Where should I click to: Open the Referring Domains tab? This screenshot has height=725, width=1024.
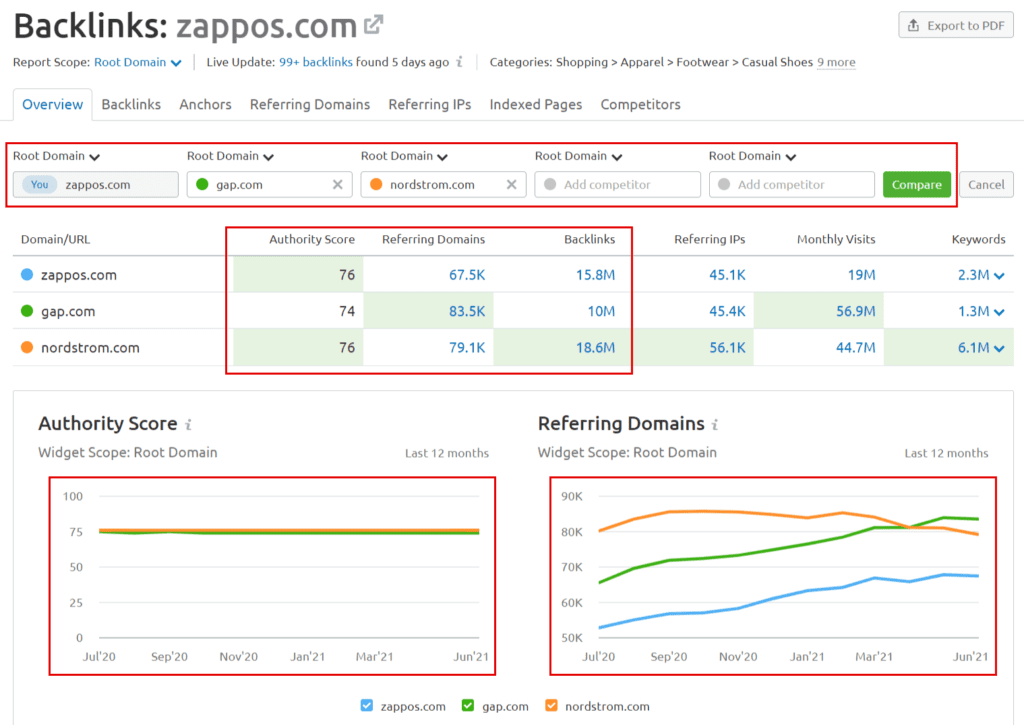[x=310, y=105]
